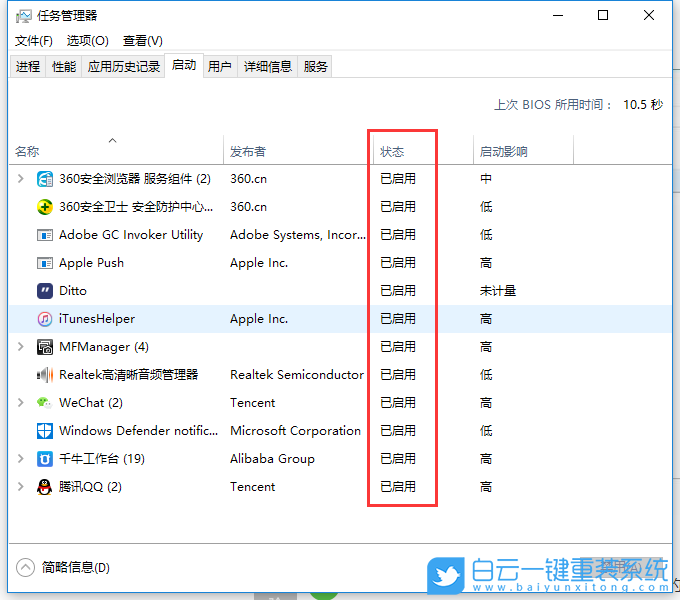Switch to the 应用历史记录 tab
The image size is (680, 600).
(124, 66)
